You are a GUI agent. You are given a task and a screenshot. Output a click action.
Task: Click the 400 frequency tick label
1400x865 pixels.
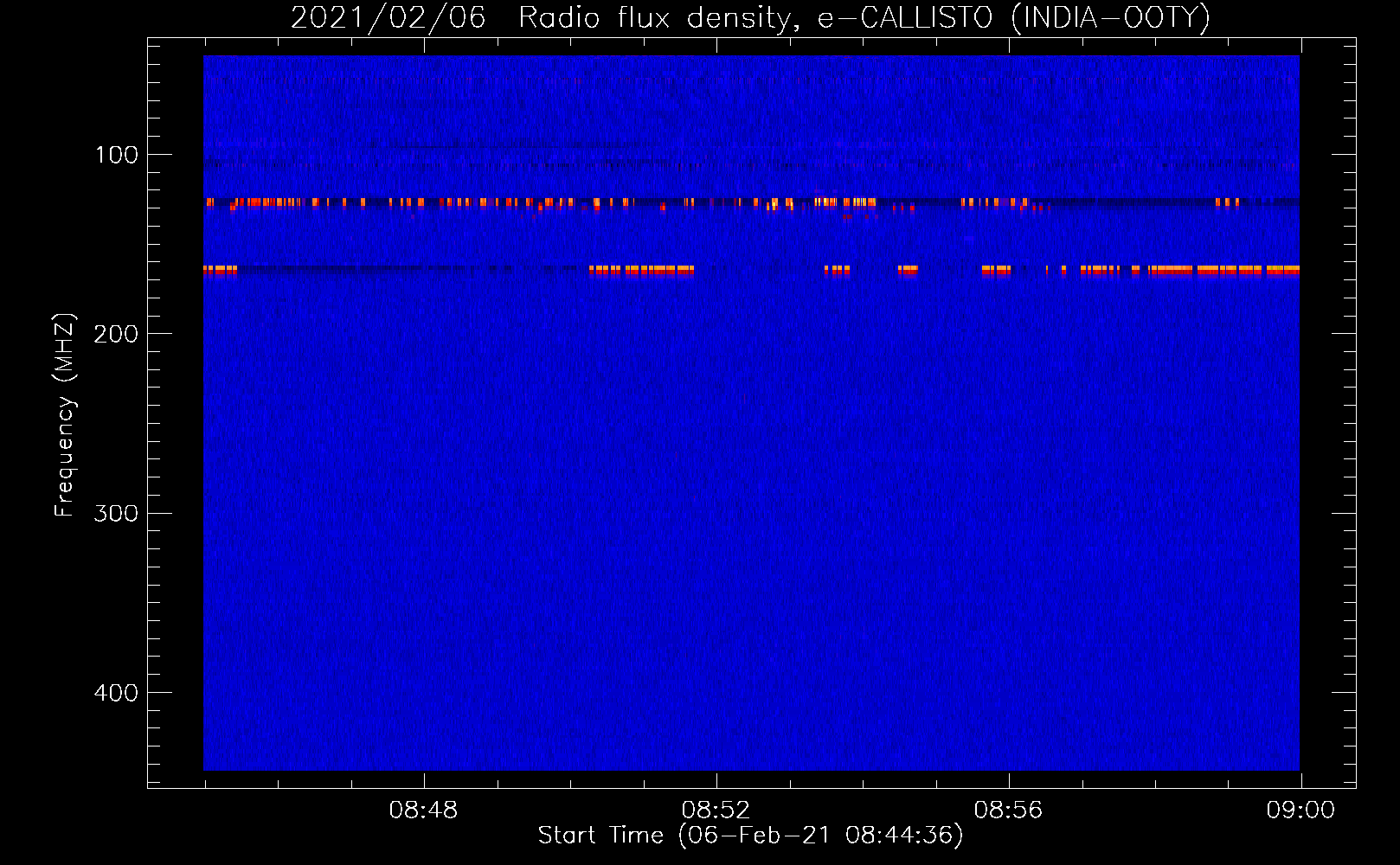click(116, 693)
